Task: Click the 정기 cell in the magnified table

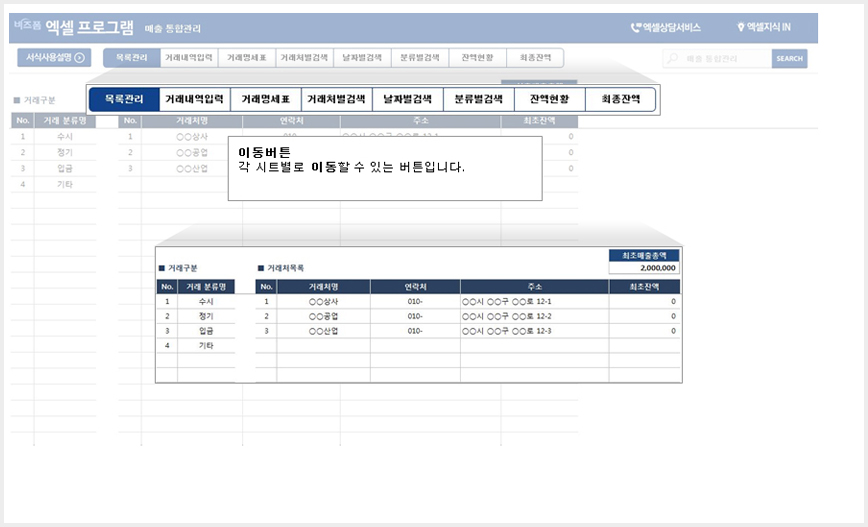Action: (x=206, y=316)
